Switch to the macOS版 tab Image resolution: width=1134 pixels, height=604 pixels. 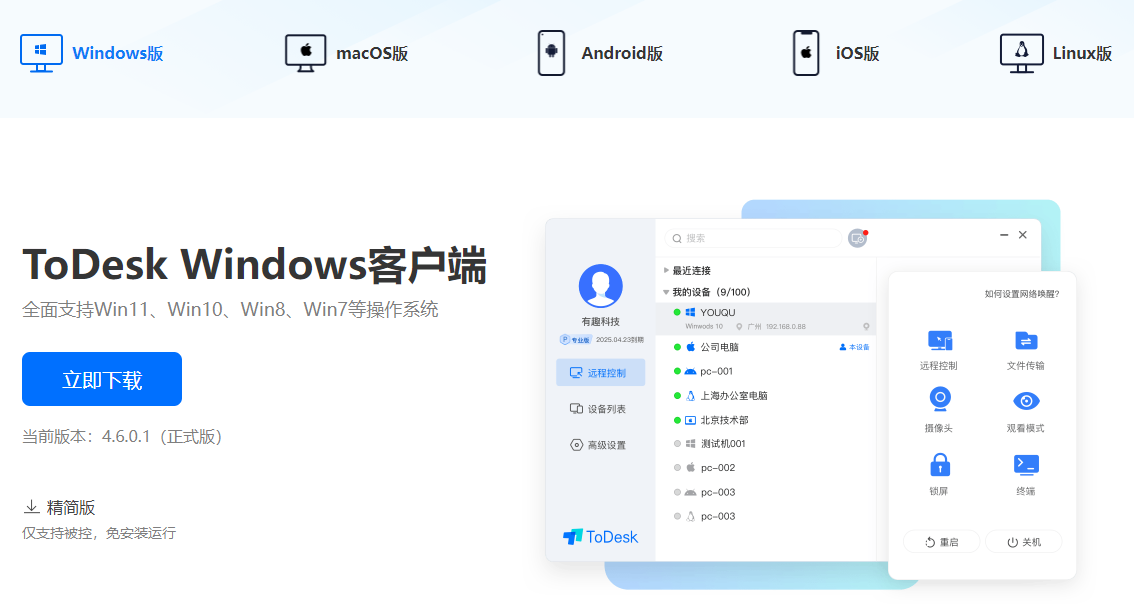click(347, 54)
